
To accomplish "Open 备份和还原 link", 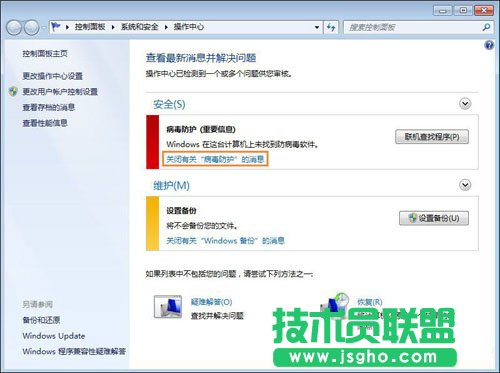I will 41,320.
